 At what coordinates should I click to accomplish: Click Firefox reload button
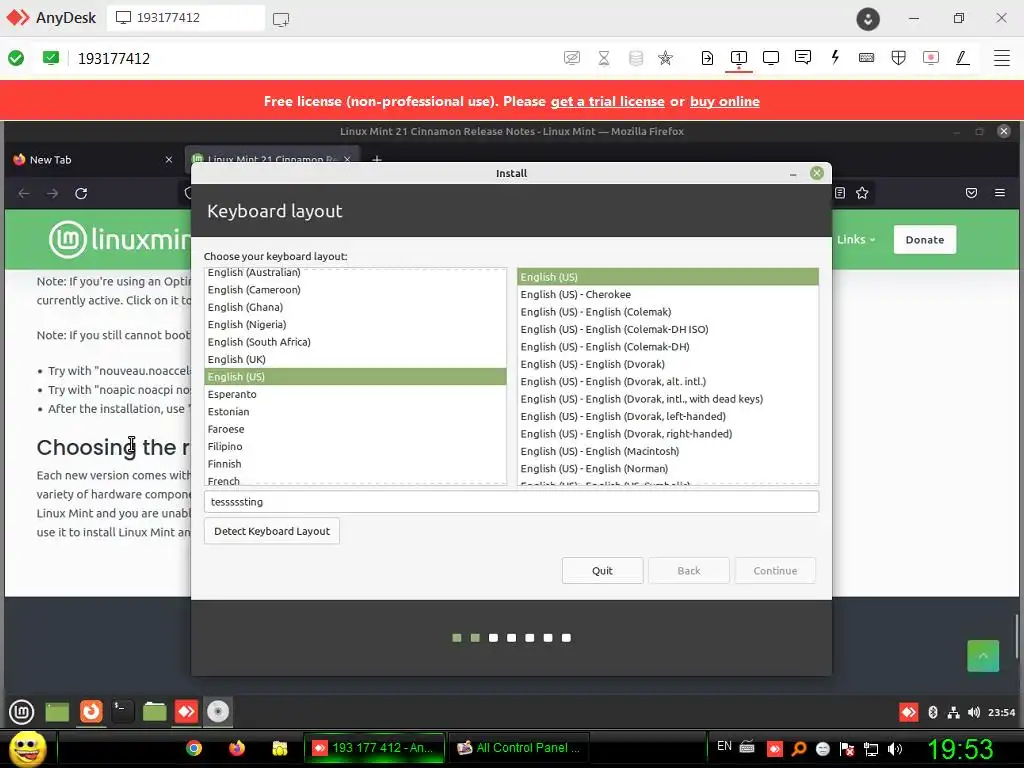(81, 193)
